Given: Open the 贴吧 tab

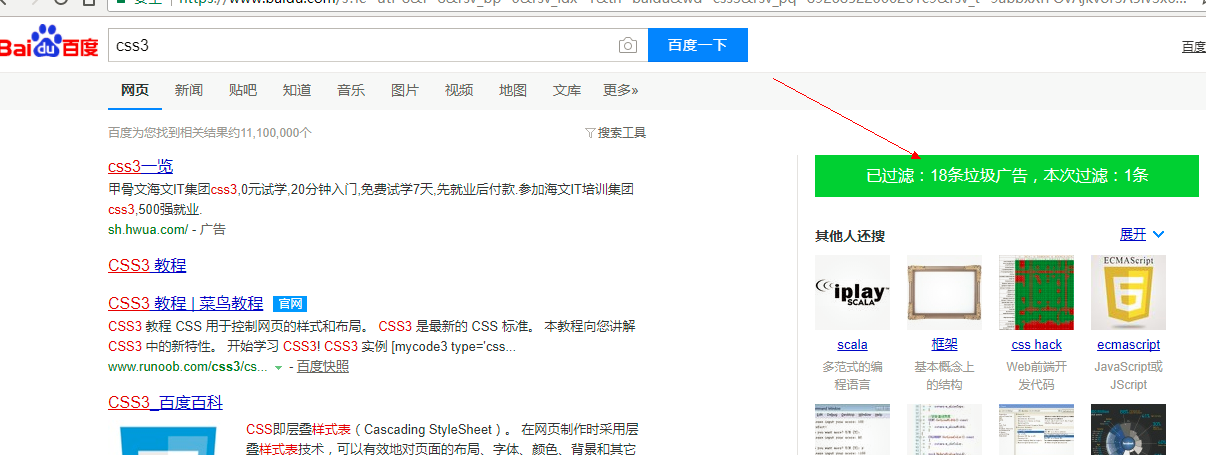Looking at the screenshot, I should click(243, 90).
